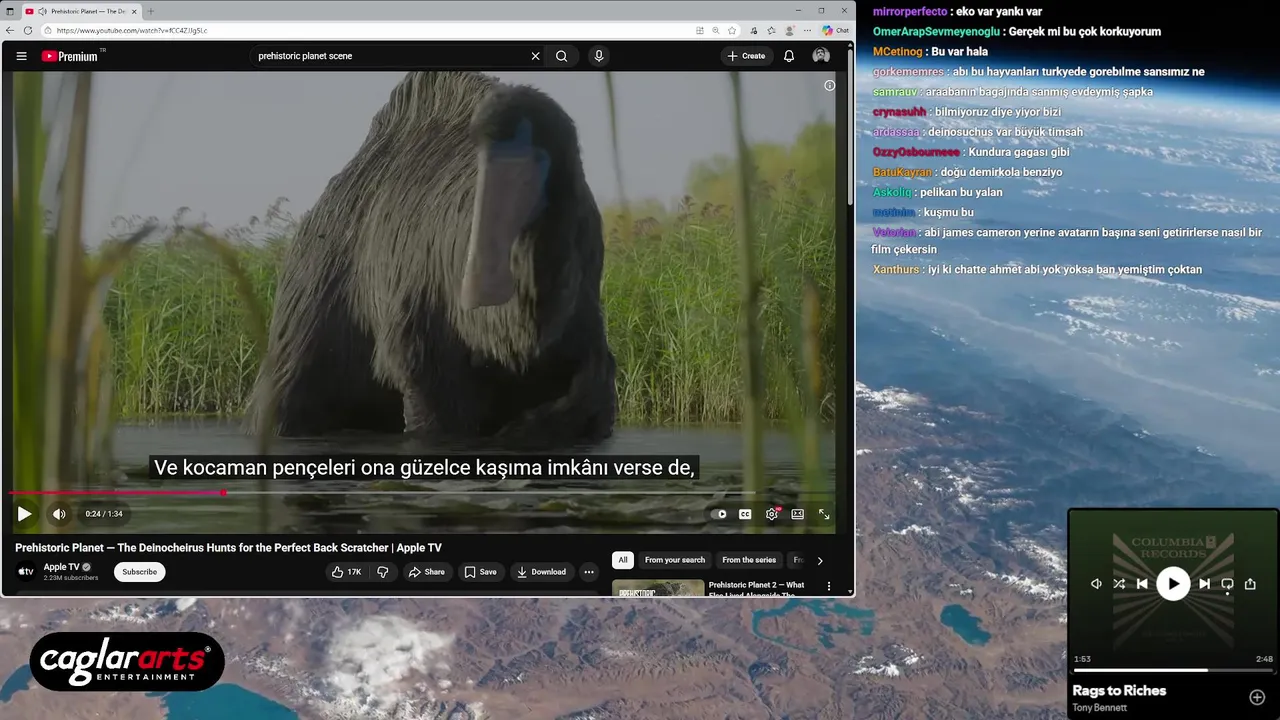This screenshot has height=720, width=1280.
Task: Open YouTube notifications bell
Action: click(x=789, y=56)
